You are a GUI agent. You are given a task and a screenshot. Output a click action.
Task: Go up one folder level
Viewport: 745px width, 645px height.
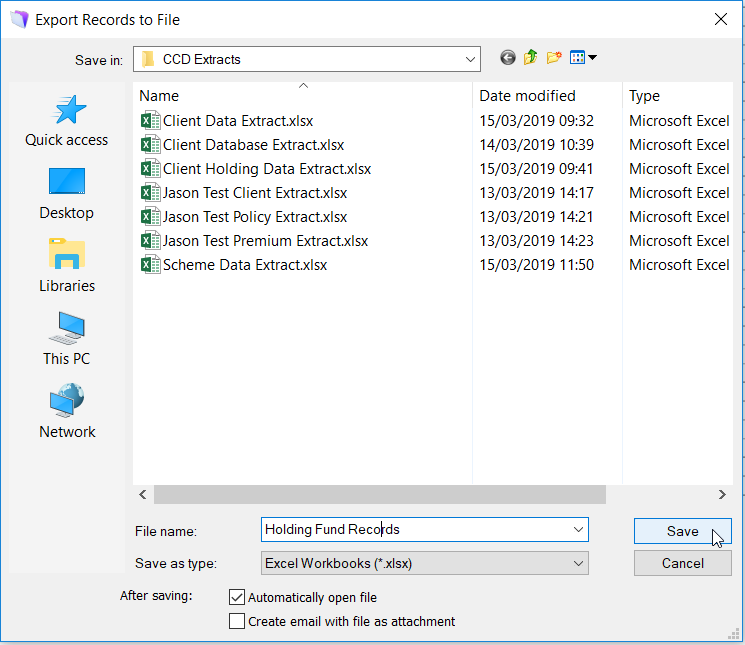531,58
